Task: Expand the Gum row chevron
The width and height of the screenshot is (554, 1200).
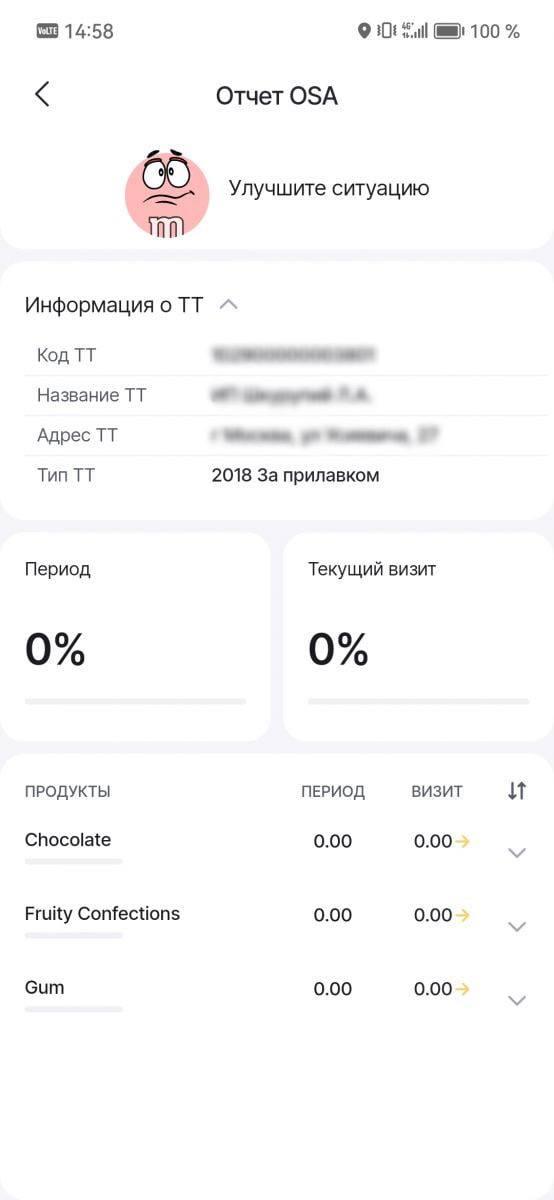Action: click(x=517, y=1001)
